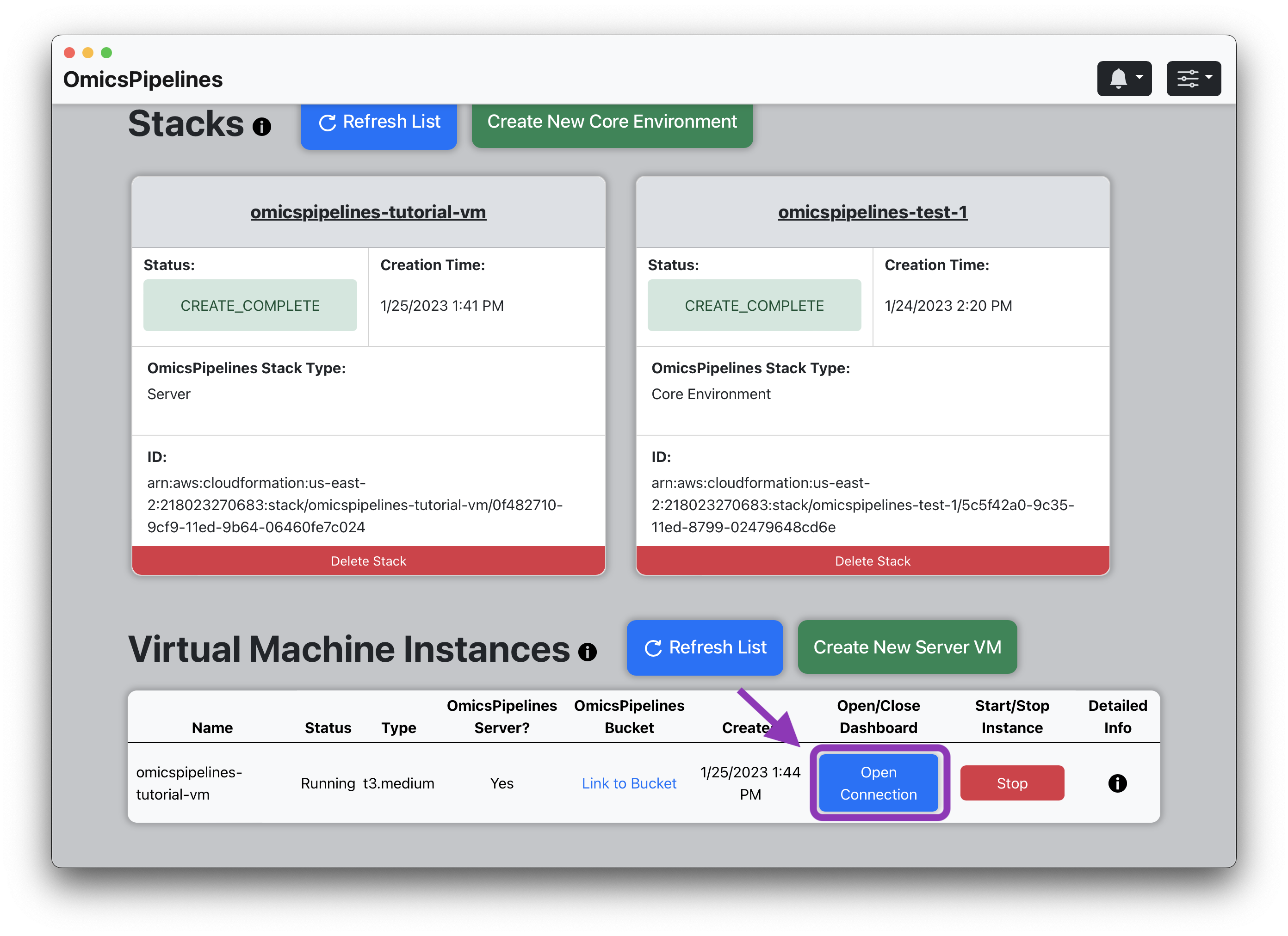Click Create New Server VM button

point(907,647)
